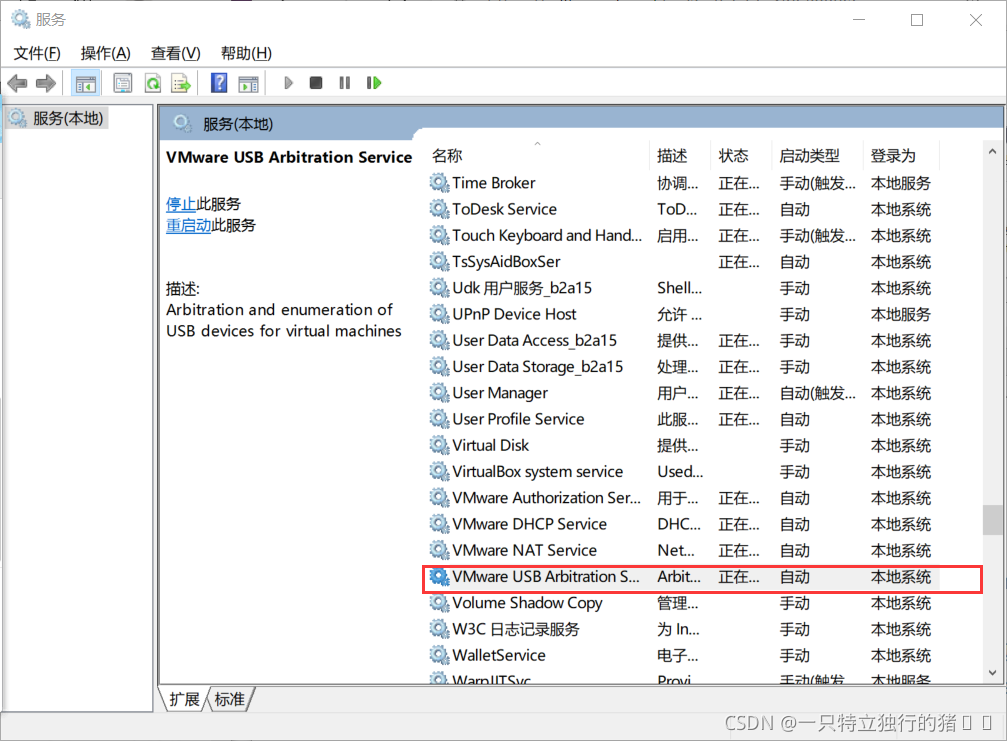This screenshot has width=1007, height=741.
Task: Click gear icon of VMware USB Arbitration row
Action: pyautogui.click(x=439, y=577)
